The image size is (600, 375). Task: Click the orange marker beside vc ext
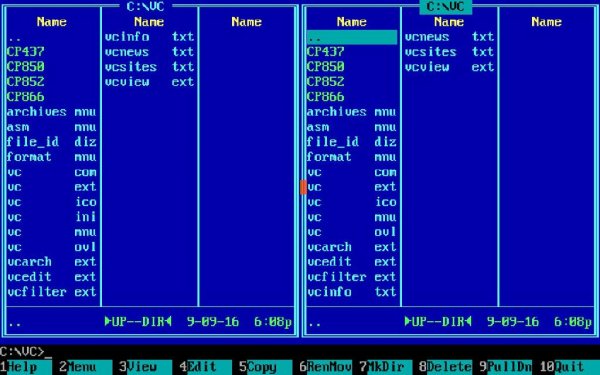coord(303,187)
